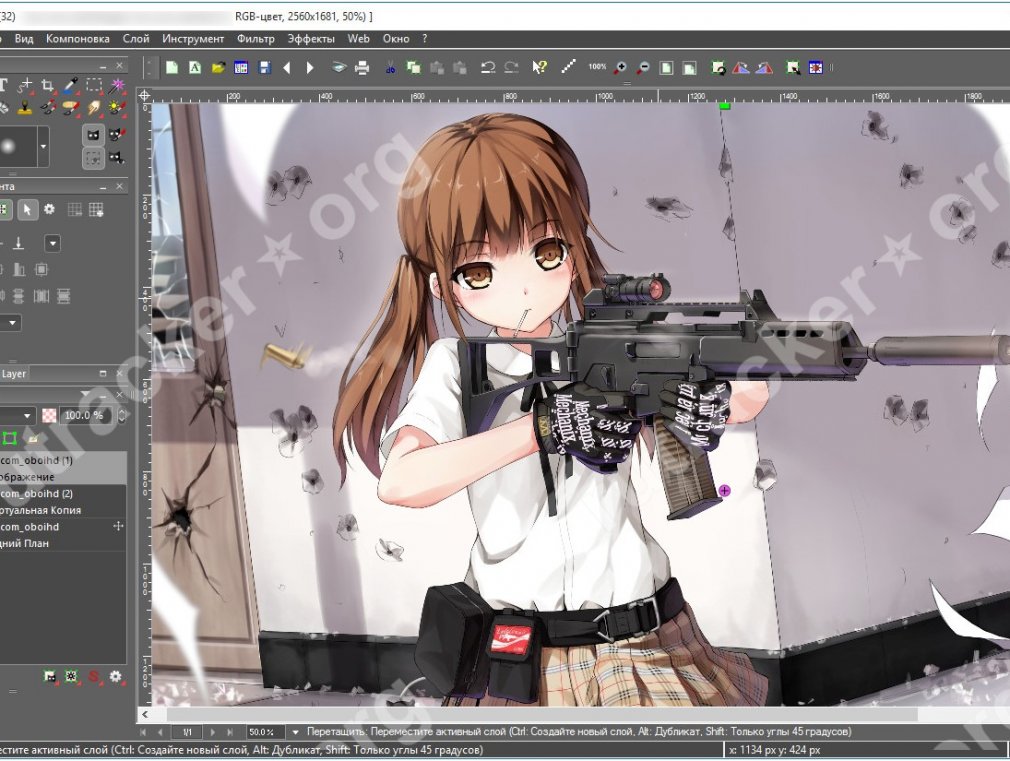Zoom out with the minus magnifier
The height and width of the screenshot is (761, 1010).
tap(643, 67)
